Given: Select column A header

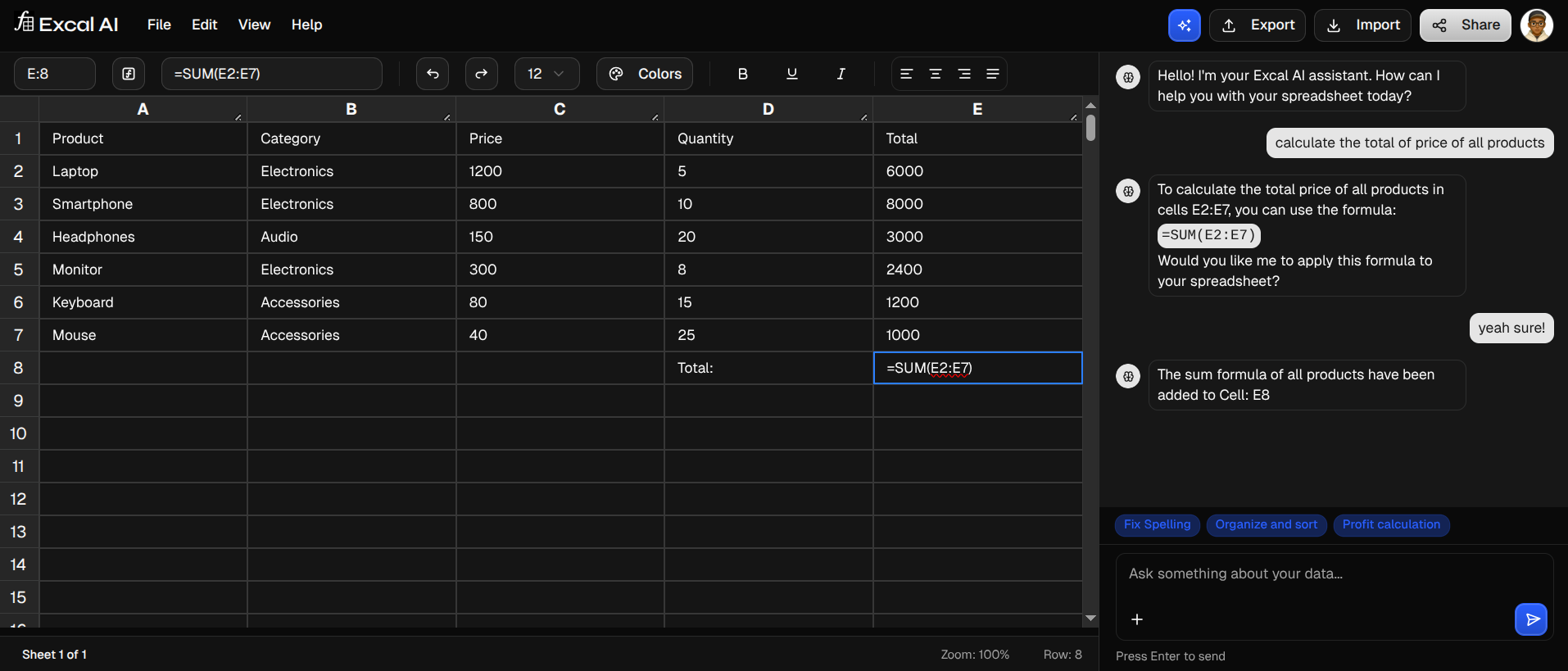Looking at the screenshot, I should click(143, 109).
